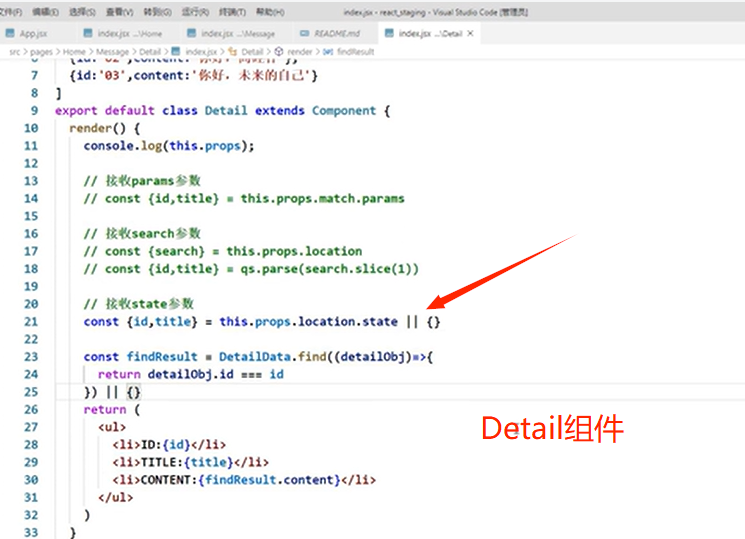Viewport: 745px width, 539px height.
Task: Click the App.jsx tab file icon
Action: (10, 33)
